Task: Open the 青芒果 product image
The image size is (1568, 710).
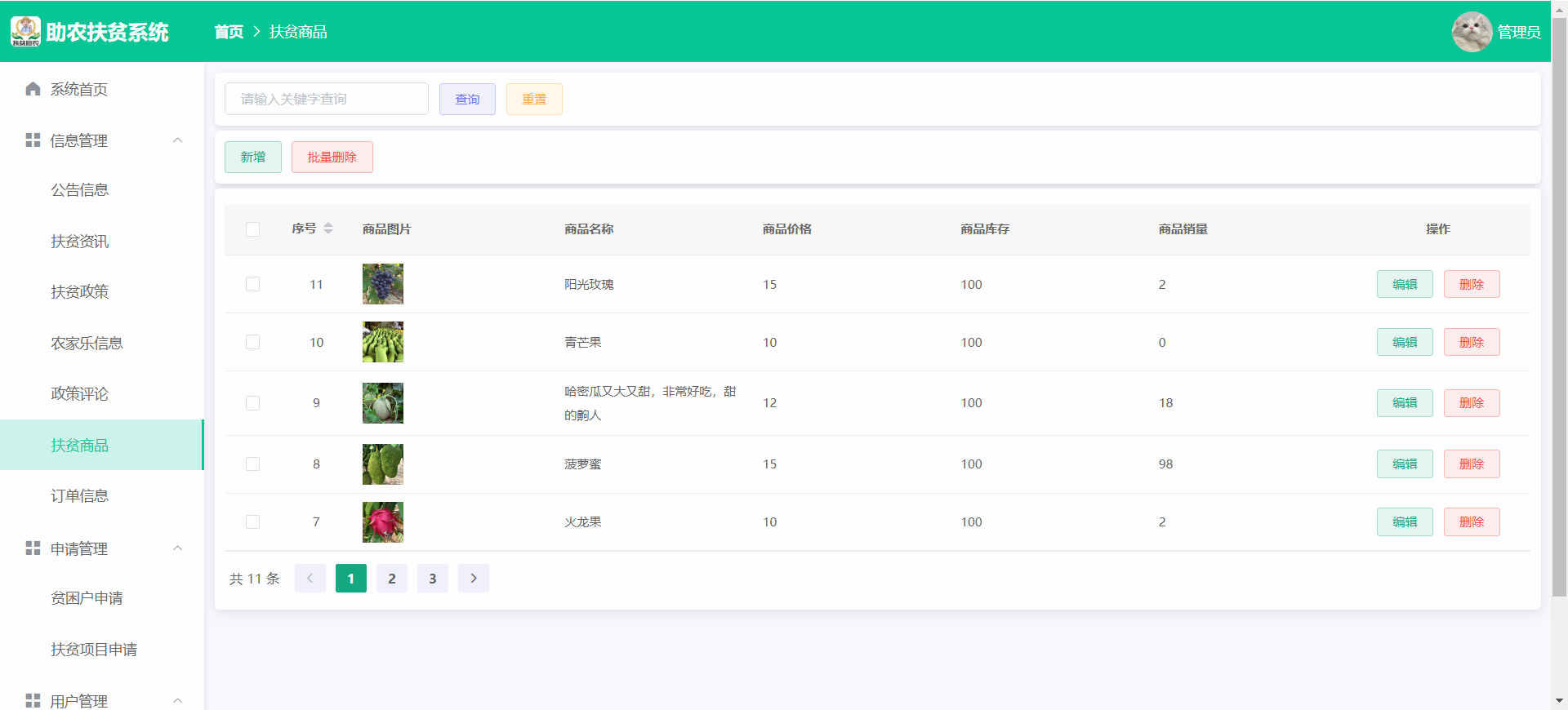Action: point(383,342)
